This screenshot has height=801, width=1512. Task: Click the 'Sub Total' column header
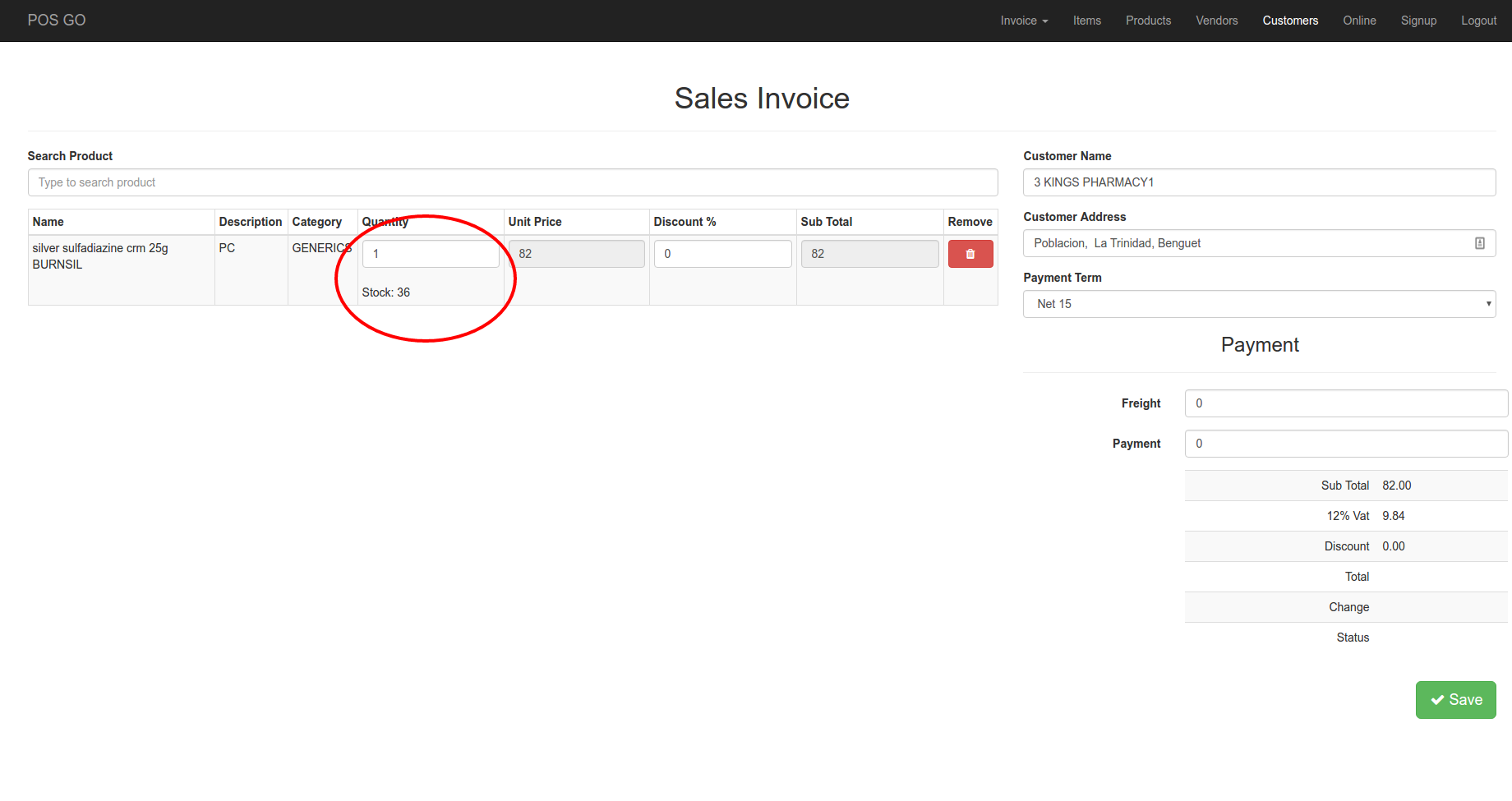click(x=827, y=222)
